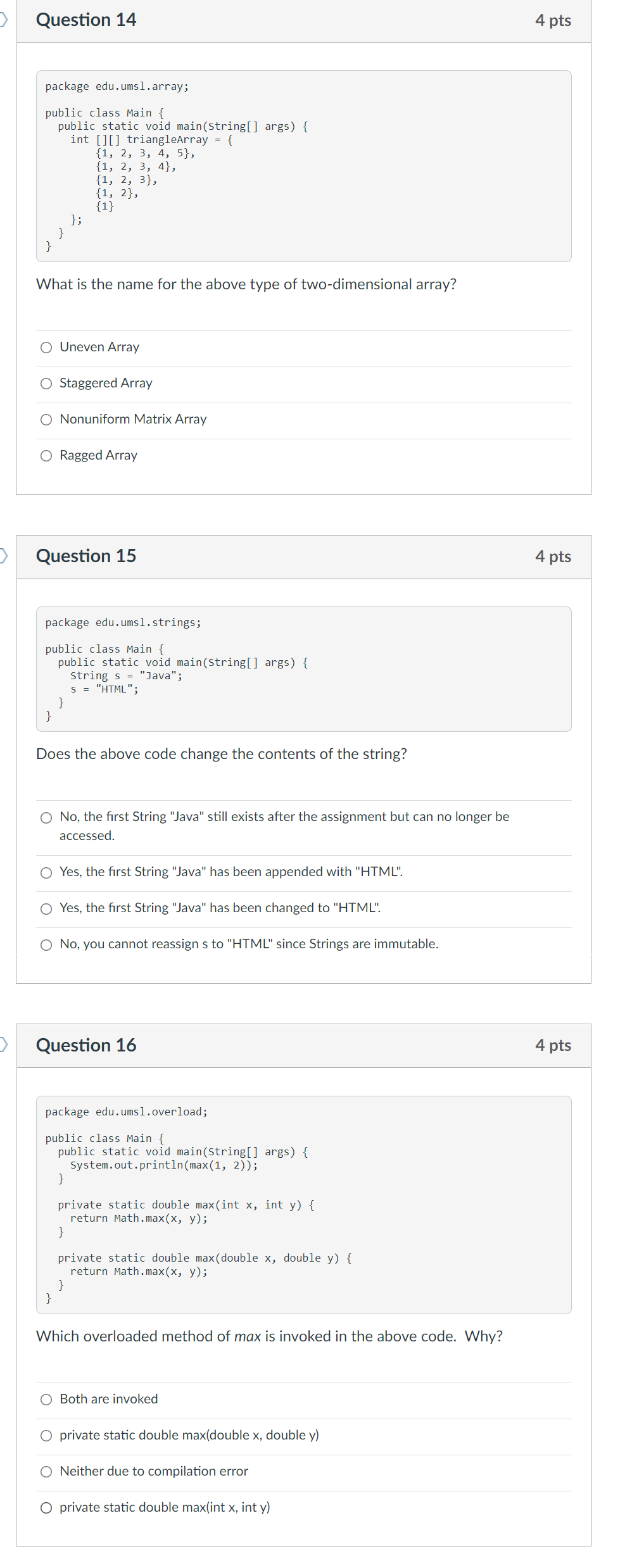Screen dimensions: 632x1568
Task: Select "Neither due to compilation error" option
Action: tap(46, 1472)
